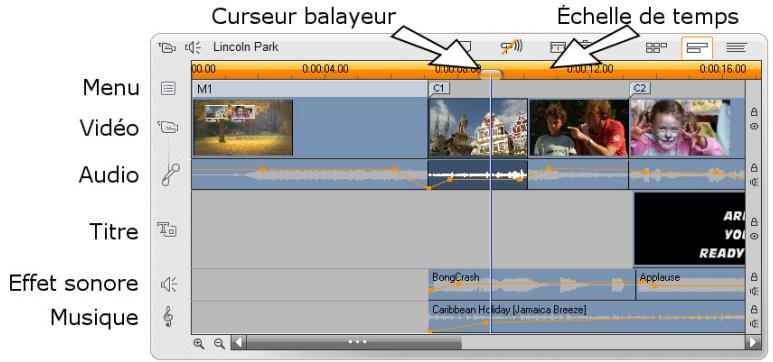Click the timescale at 0:00:04.00
The image size is (773, 362).
[x=325, y=69]
